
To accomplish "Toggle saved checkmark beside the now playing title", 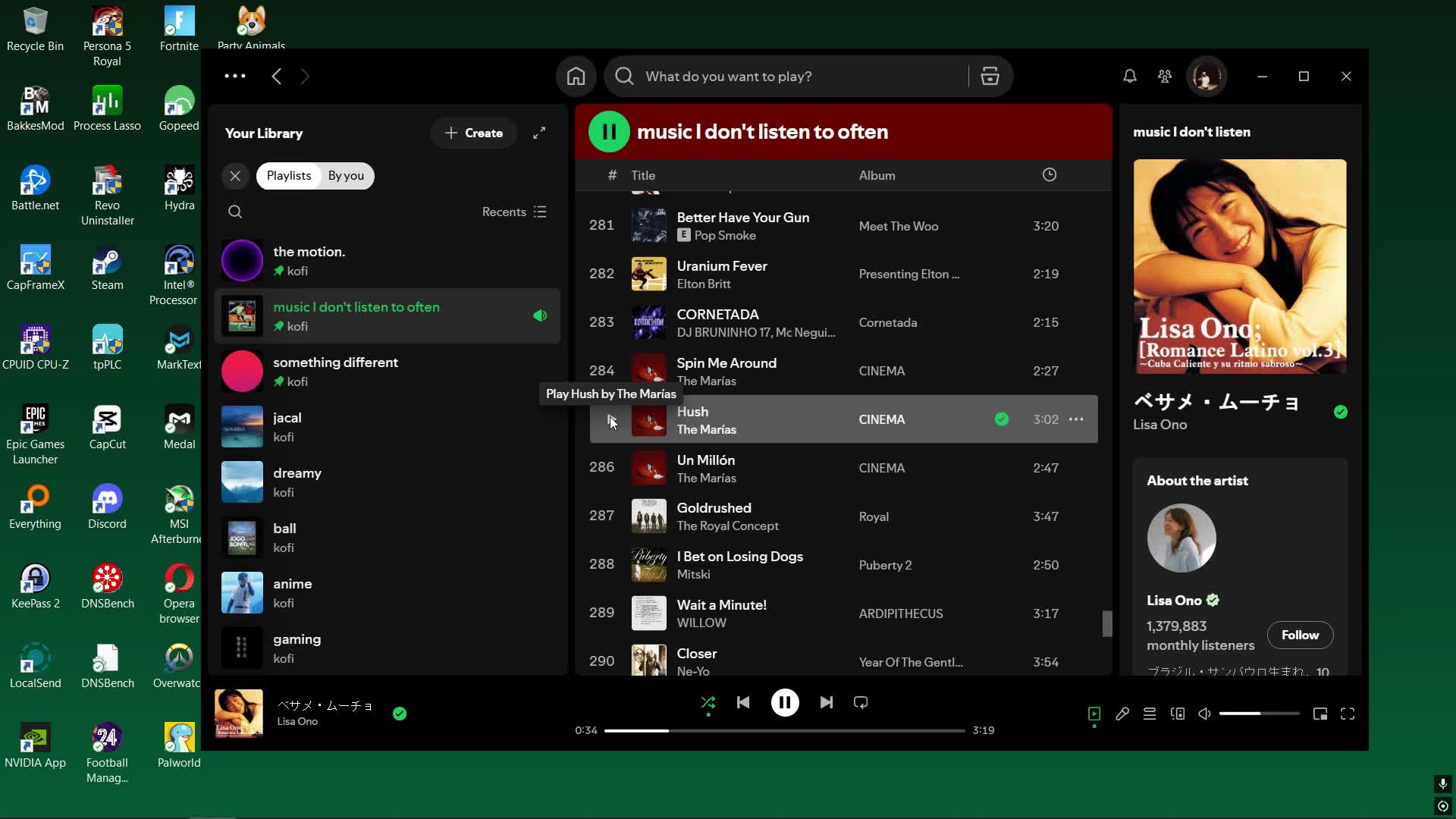I will [x=400, y=714].
